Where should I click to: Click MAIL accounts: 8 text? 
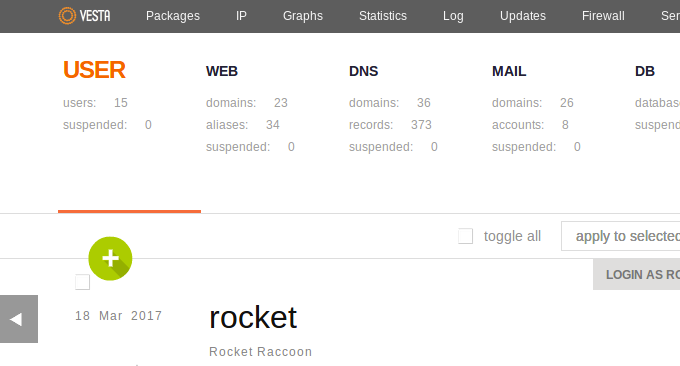point(530,125)
